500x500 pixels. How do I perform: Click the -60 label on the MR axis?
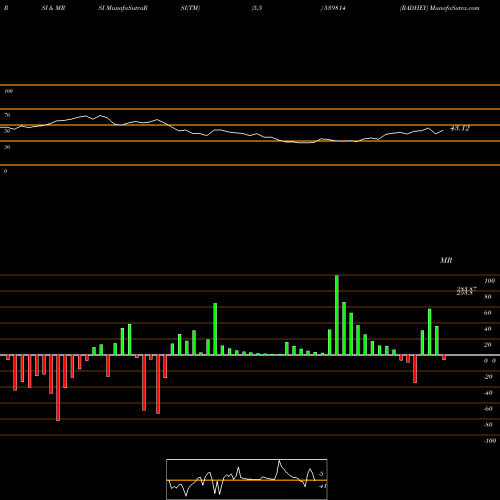coord(488,409)
